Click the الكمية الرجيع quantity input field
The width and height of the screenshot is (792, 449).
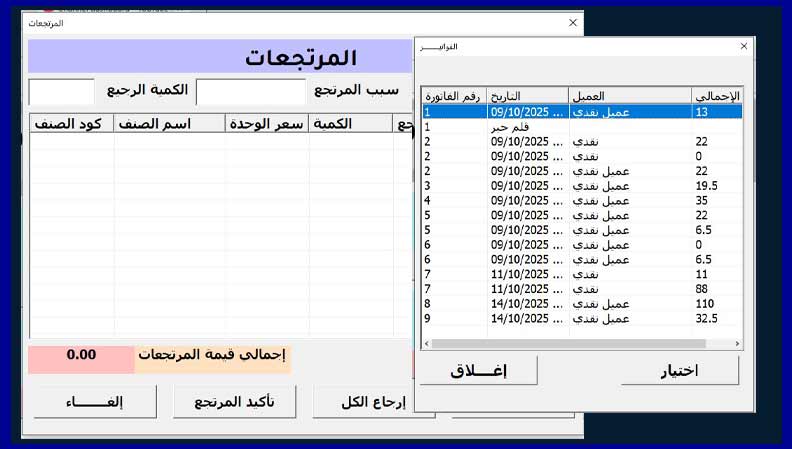(x=61, y=92)
